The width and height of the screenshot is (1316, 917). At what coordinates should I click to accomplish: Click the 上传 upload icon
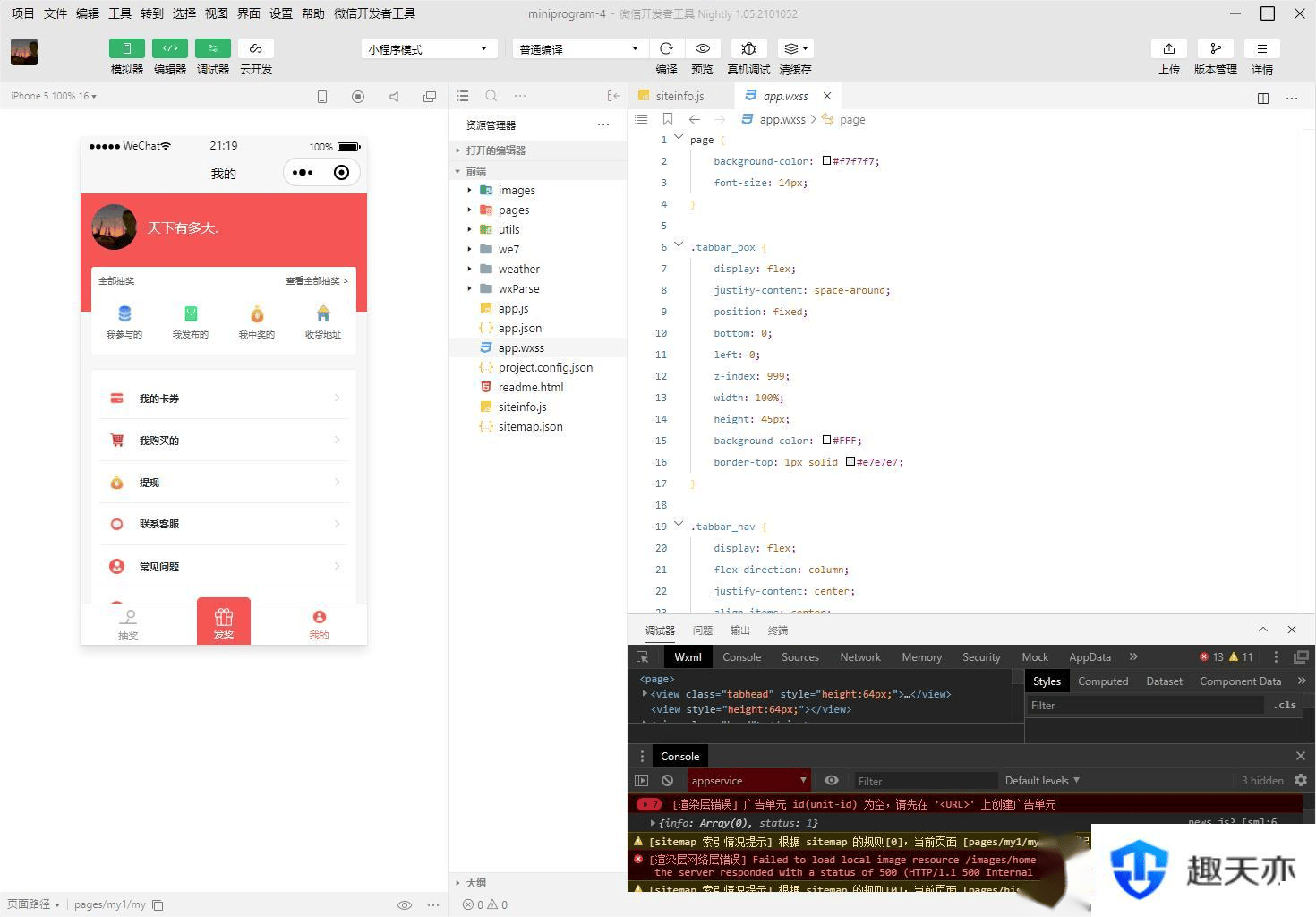(x=1169, y=48)
